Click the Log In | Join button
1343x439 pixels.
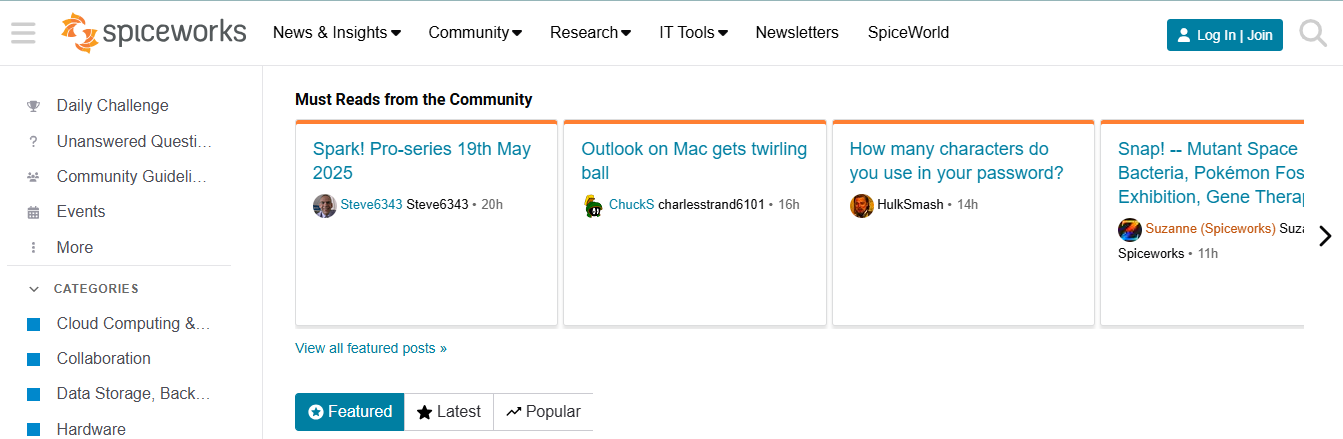1225,35
